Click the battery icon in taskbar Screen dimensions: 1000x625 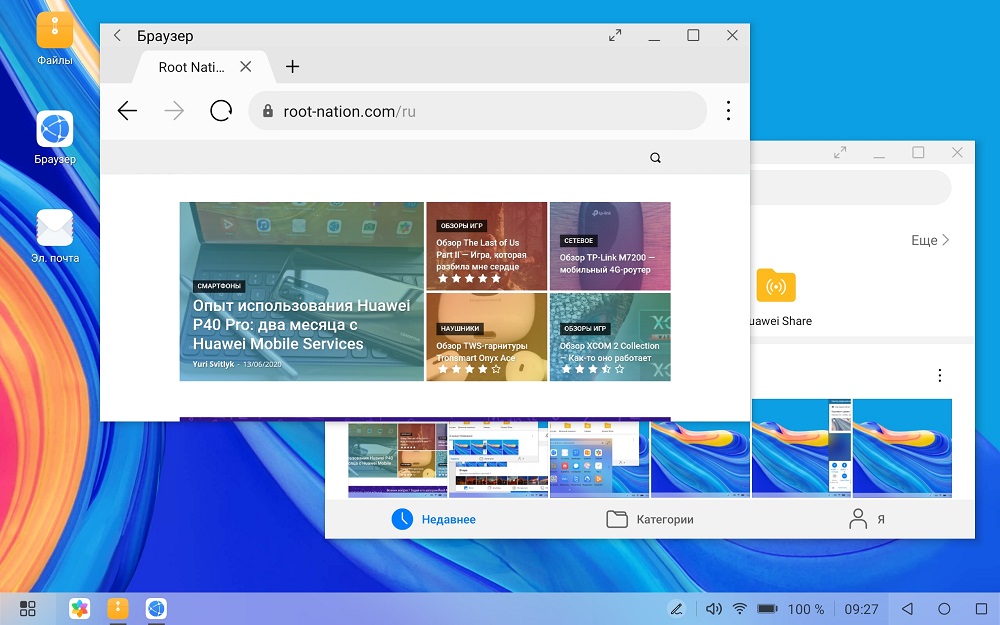tap(767, 609)
